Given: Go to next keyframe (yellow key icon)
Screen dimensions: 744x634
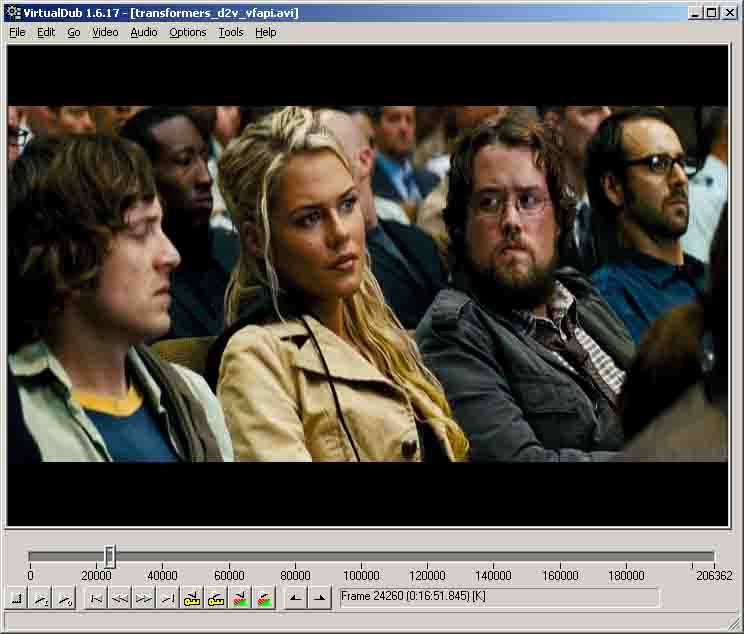Looking at the screenshot, I should 216,598.
